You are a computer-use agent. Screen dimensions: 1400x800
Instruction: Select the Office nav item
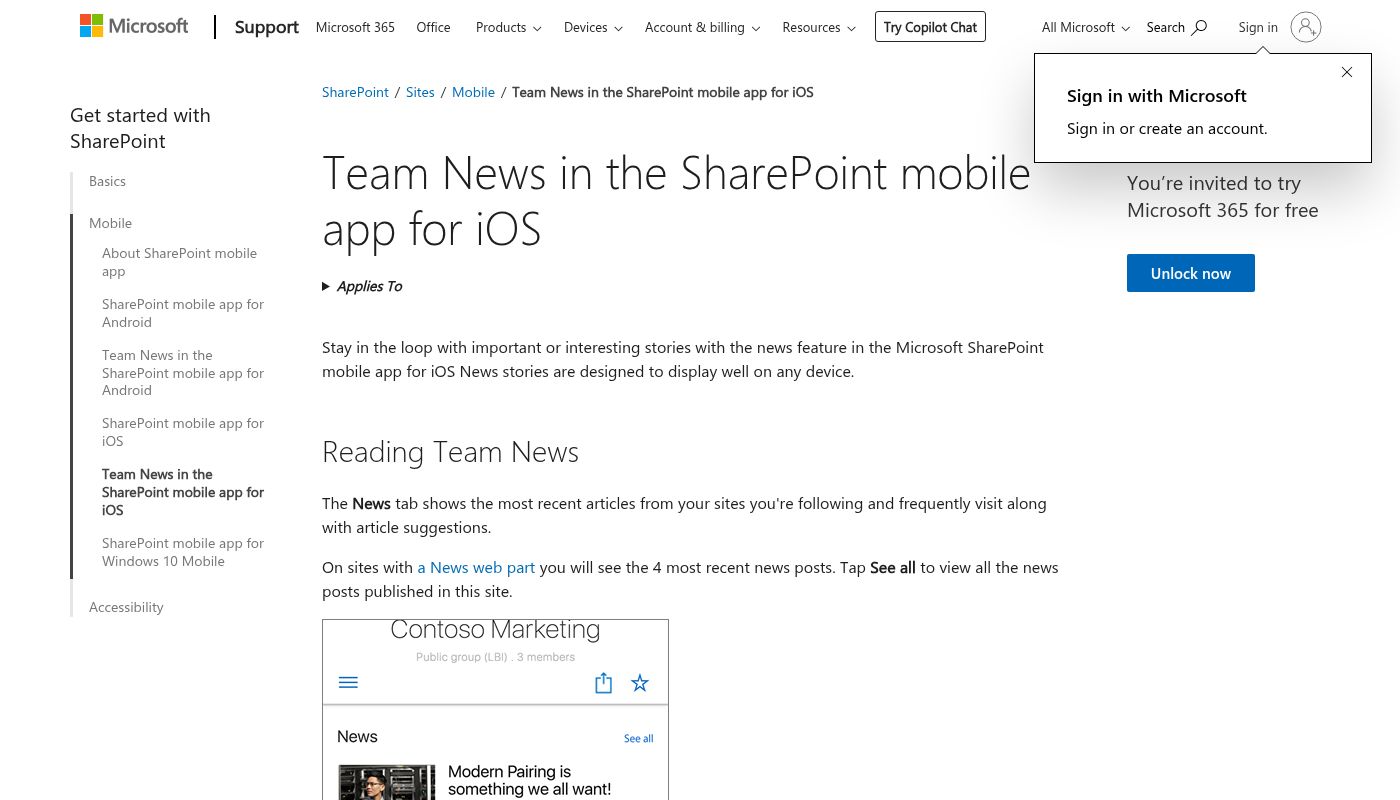coord(433,27)
